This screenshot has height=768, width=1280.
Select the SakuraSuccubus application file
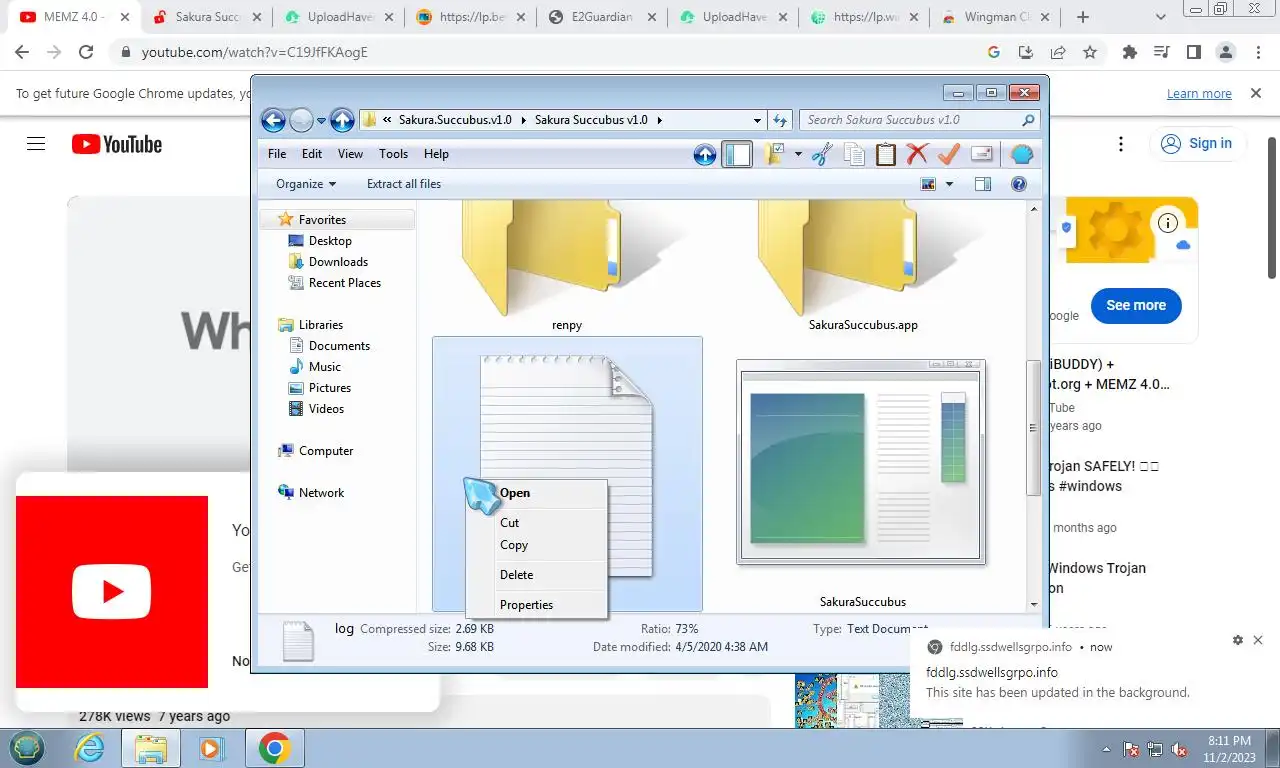click(862, 485)
